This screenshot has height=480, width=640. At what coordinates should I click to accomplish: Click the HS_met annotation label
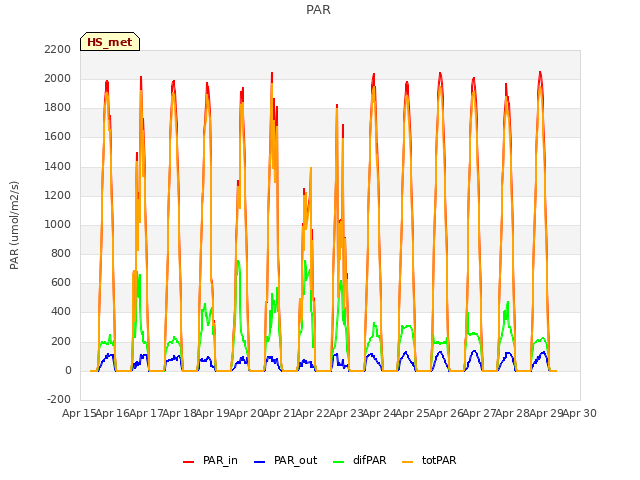pyautogui.click(x=110, y=42)
